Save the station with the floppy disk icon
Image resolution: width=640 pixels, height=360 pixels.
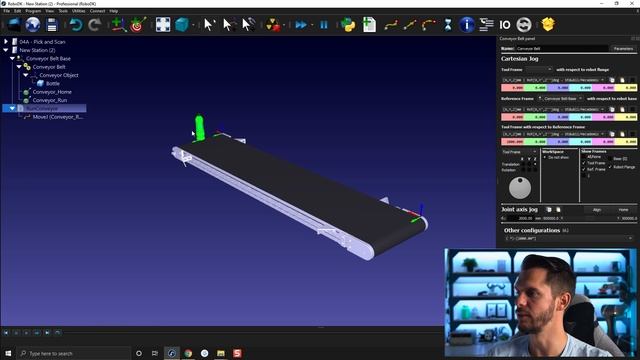[52, 25]
